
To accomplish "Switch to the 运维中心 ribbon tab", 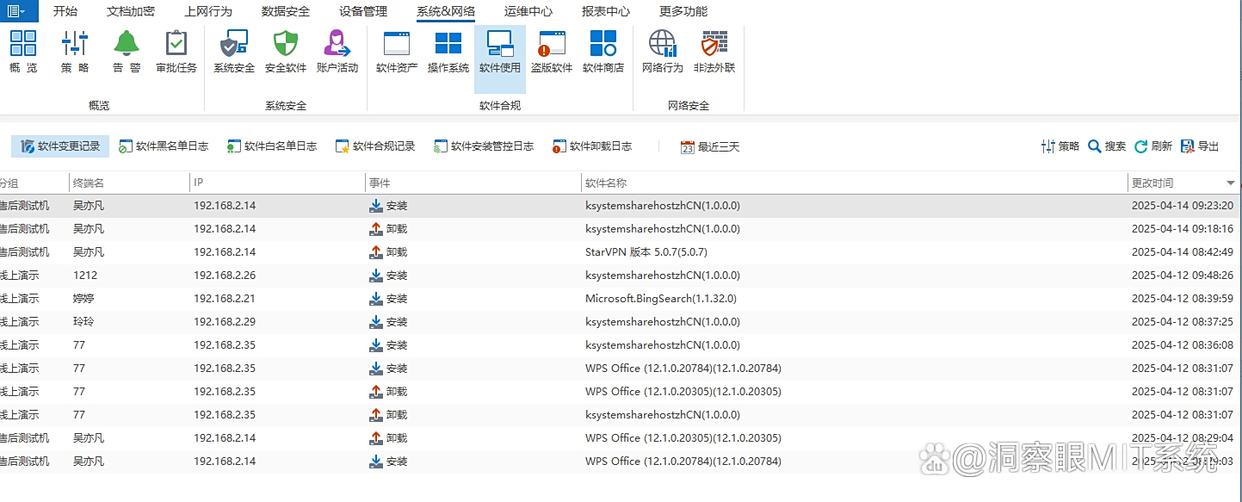I will 528,12.
